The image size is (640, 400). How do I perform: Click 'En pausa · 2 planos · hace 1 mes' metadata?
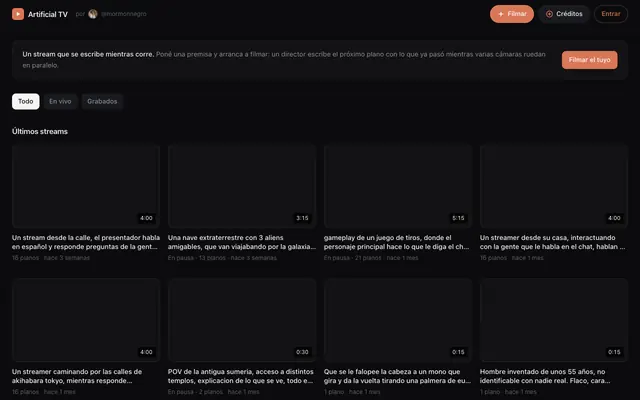213,392
